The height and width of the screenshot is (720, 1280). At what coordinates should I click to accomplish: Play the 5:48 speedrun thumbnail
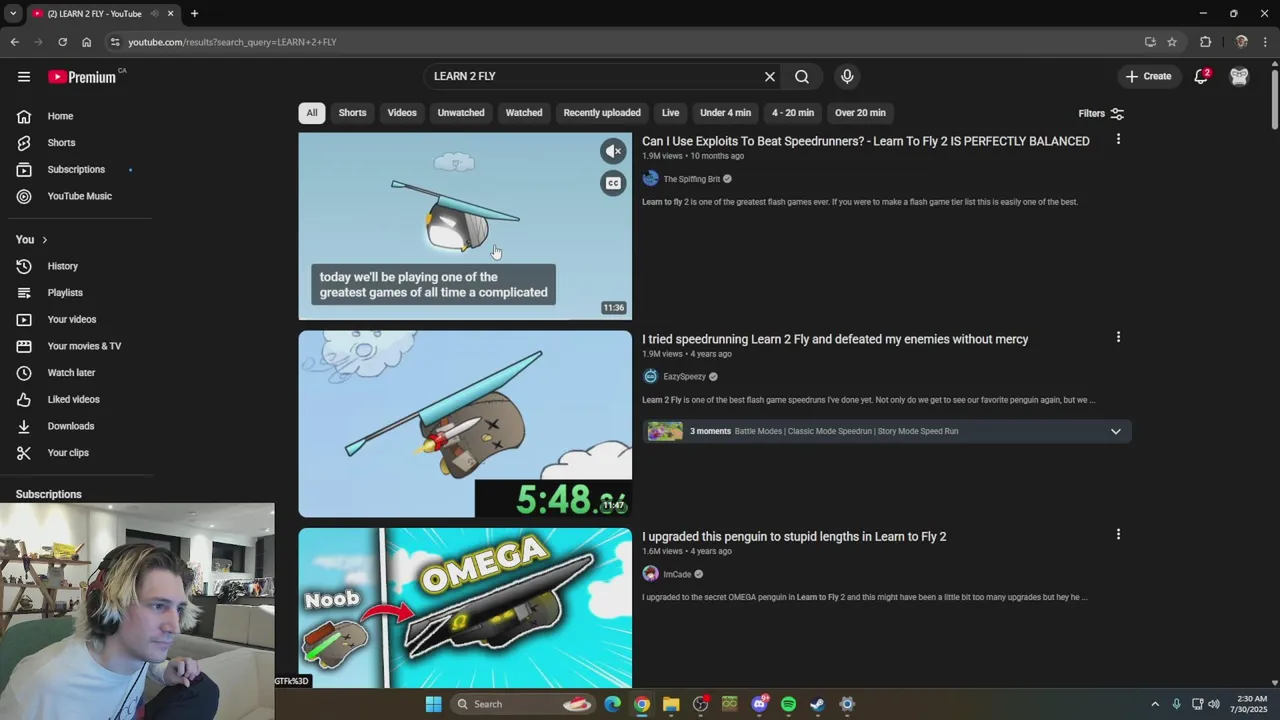coord(465,424)
